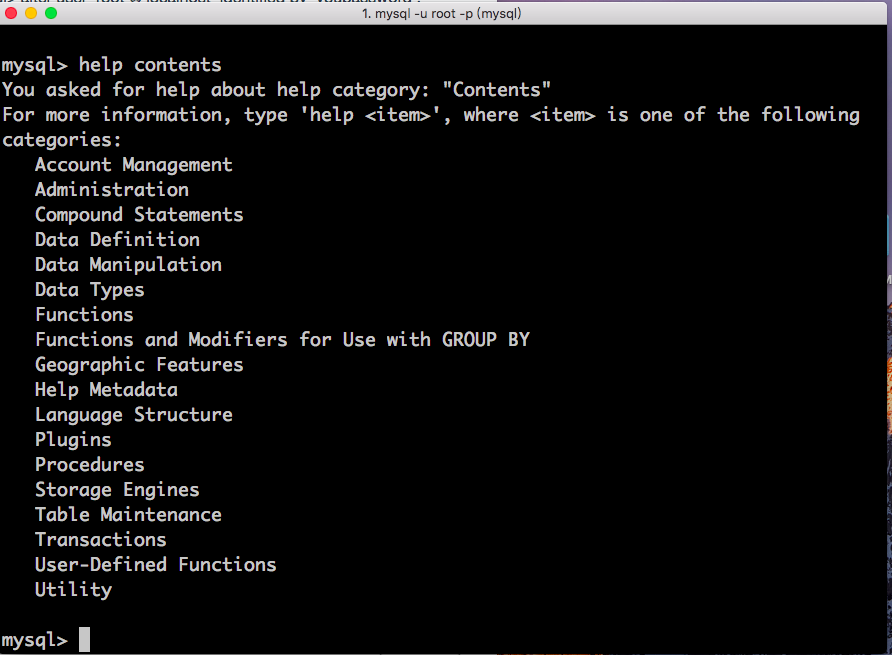This screenshot has height=655, width=892.
Task: Click the terminal cursor at the bottom mysql prompt
Action: click(x=84, y=640)
